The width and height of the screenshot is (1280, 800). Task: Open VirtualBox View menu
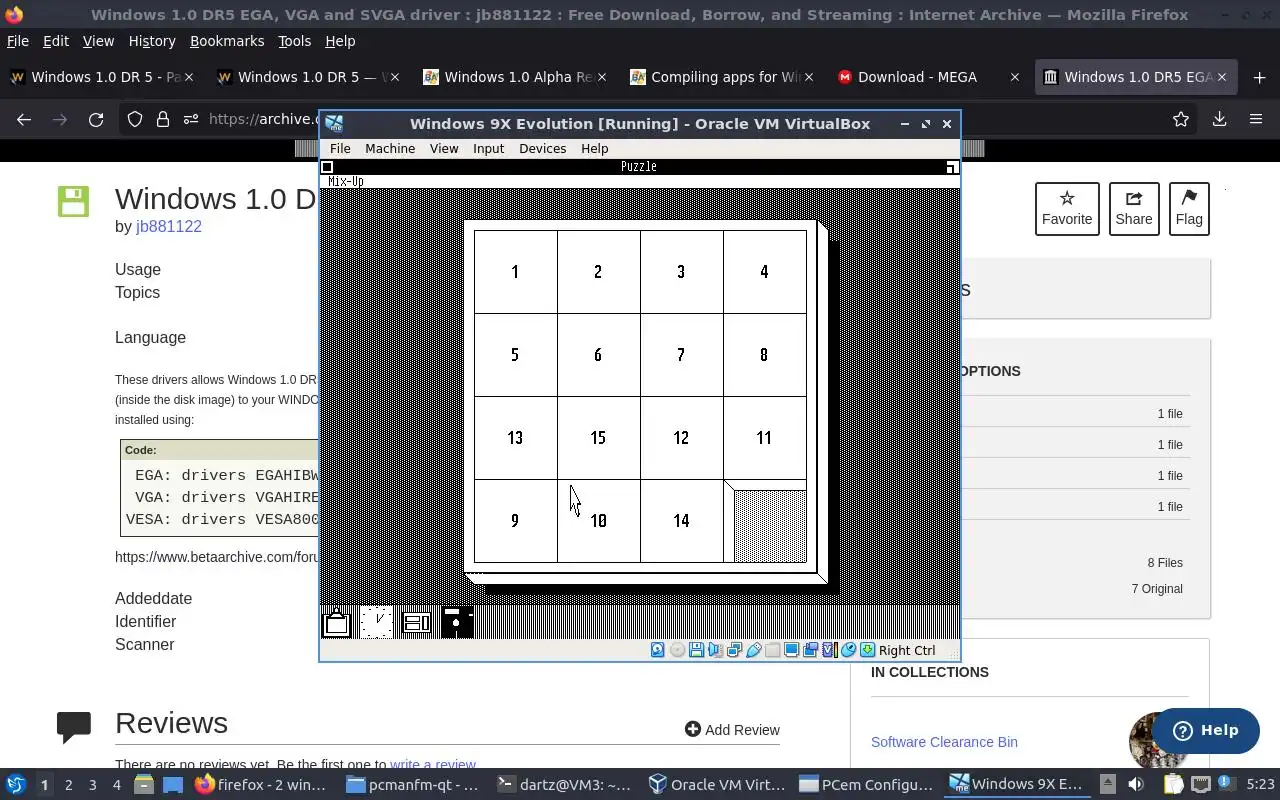[444, 148]
